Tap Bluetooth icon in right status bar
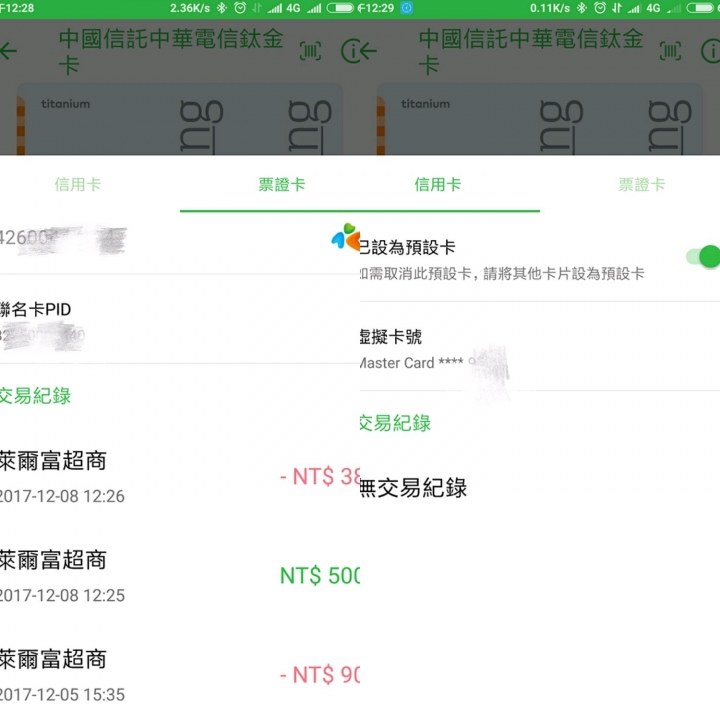The image size is (720, 720). (x=582, y=8)
